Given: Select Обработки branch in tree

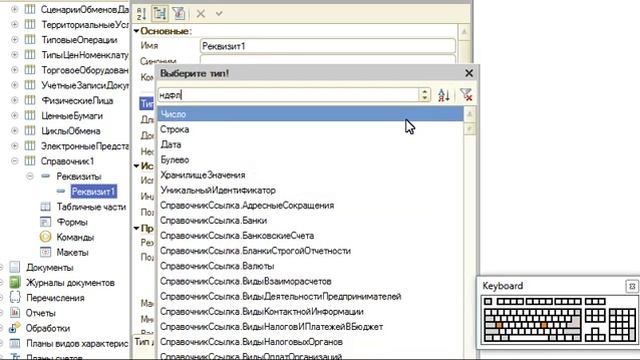Looking at the screenshot, I should [x=48, y=328].
